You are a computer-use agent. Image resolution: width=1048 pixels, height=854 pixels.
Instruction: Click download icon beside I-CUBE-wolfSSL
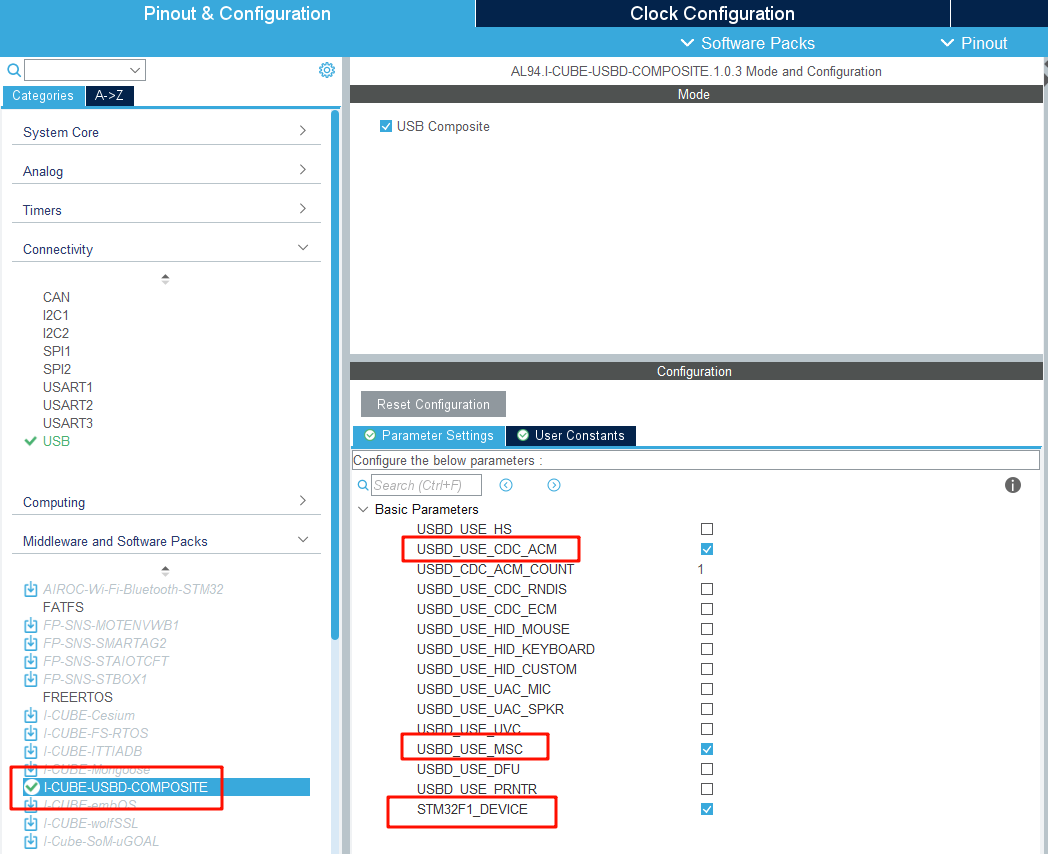[x=31, y=823]
